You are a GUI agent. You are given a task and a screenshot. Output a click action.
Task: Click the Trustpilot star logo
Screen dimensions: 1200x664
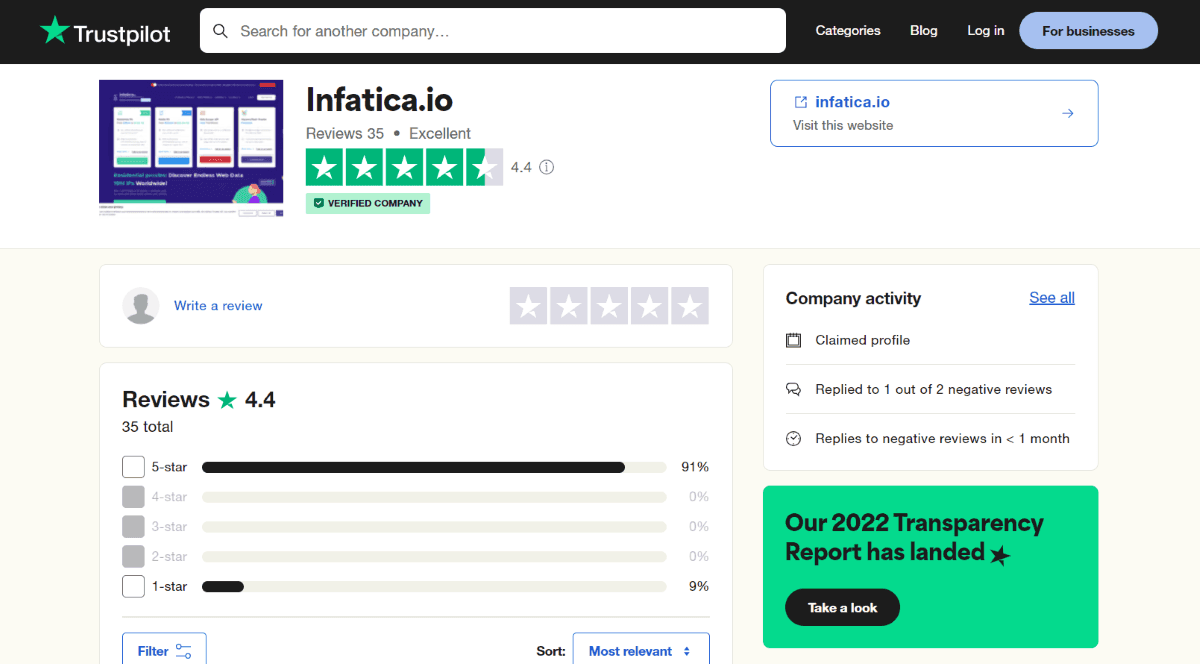tap(54, 30)
